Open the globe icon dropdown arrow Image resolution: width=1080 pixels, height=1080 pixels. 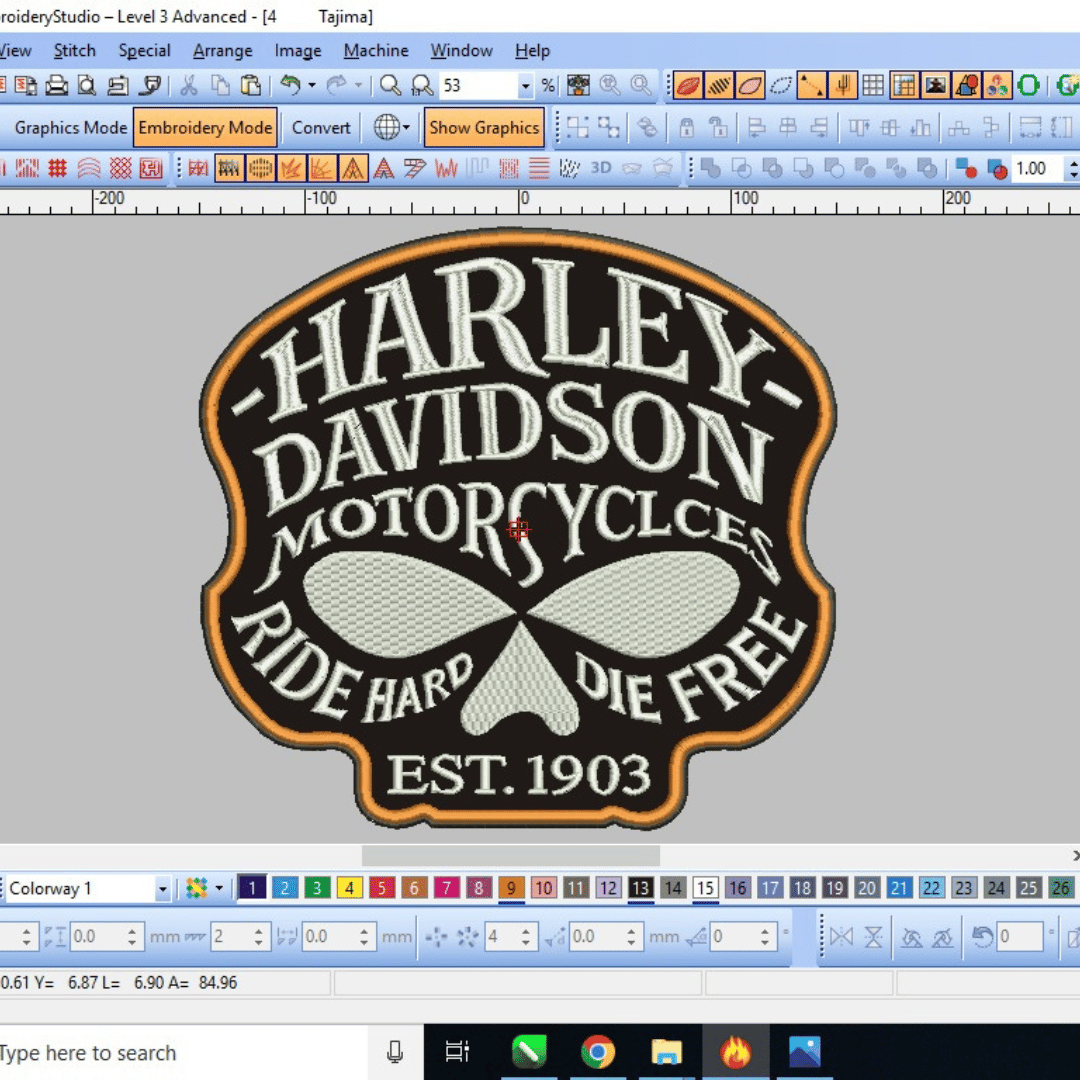point(406,127)
